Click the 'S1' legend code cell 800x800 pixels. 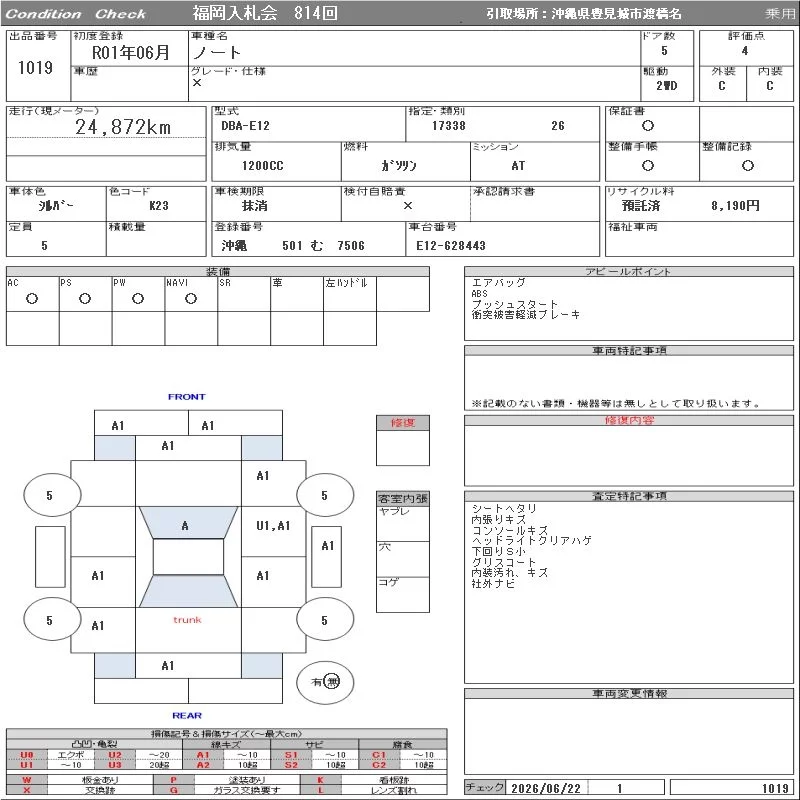[291, 755]
